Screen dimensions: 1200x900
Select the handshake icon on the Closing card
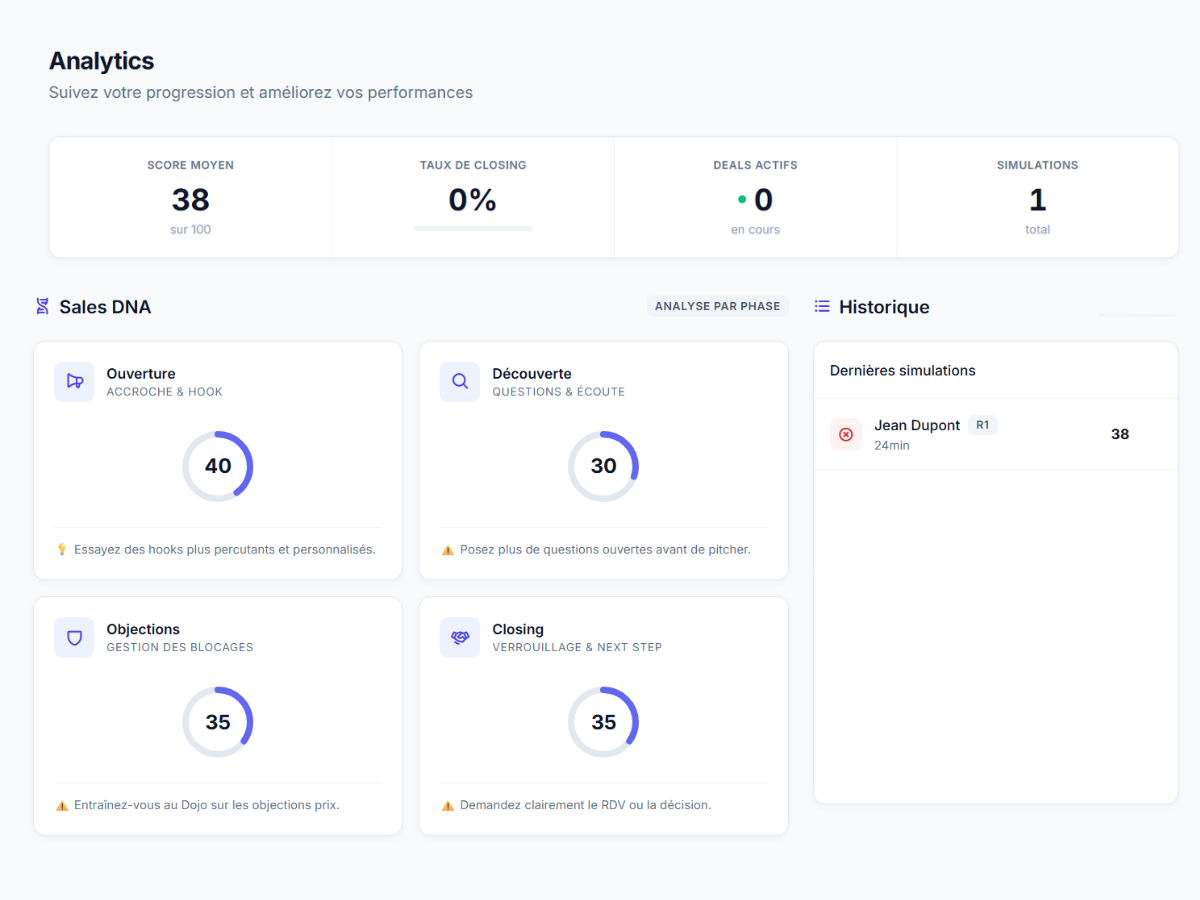(x=460, y=637)
